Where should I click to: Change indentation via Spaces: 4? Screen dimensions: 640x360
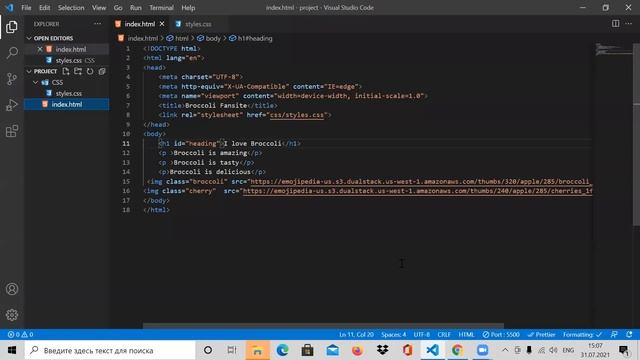click(x=393, y=335)
